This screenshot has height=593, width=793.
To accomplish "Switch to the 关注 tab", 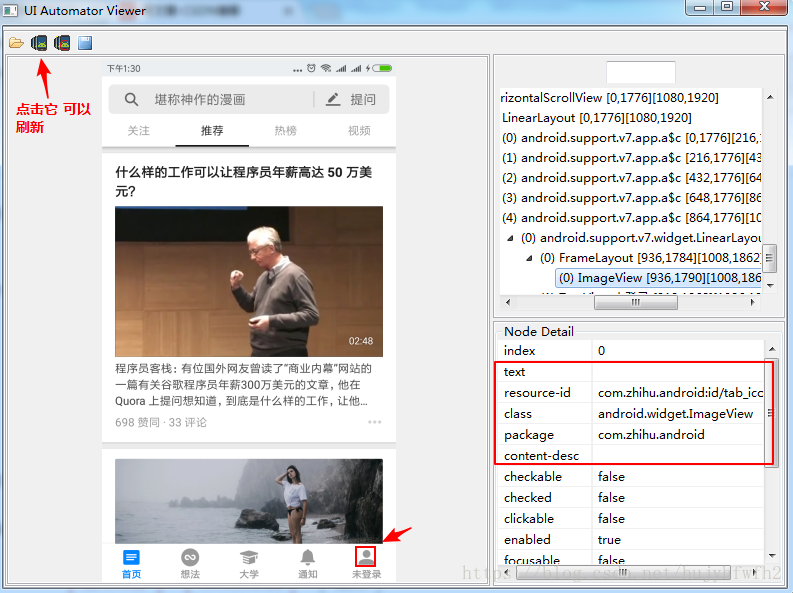I will pyautogui.click(x=139, y=131).
